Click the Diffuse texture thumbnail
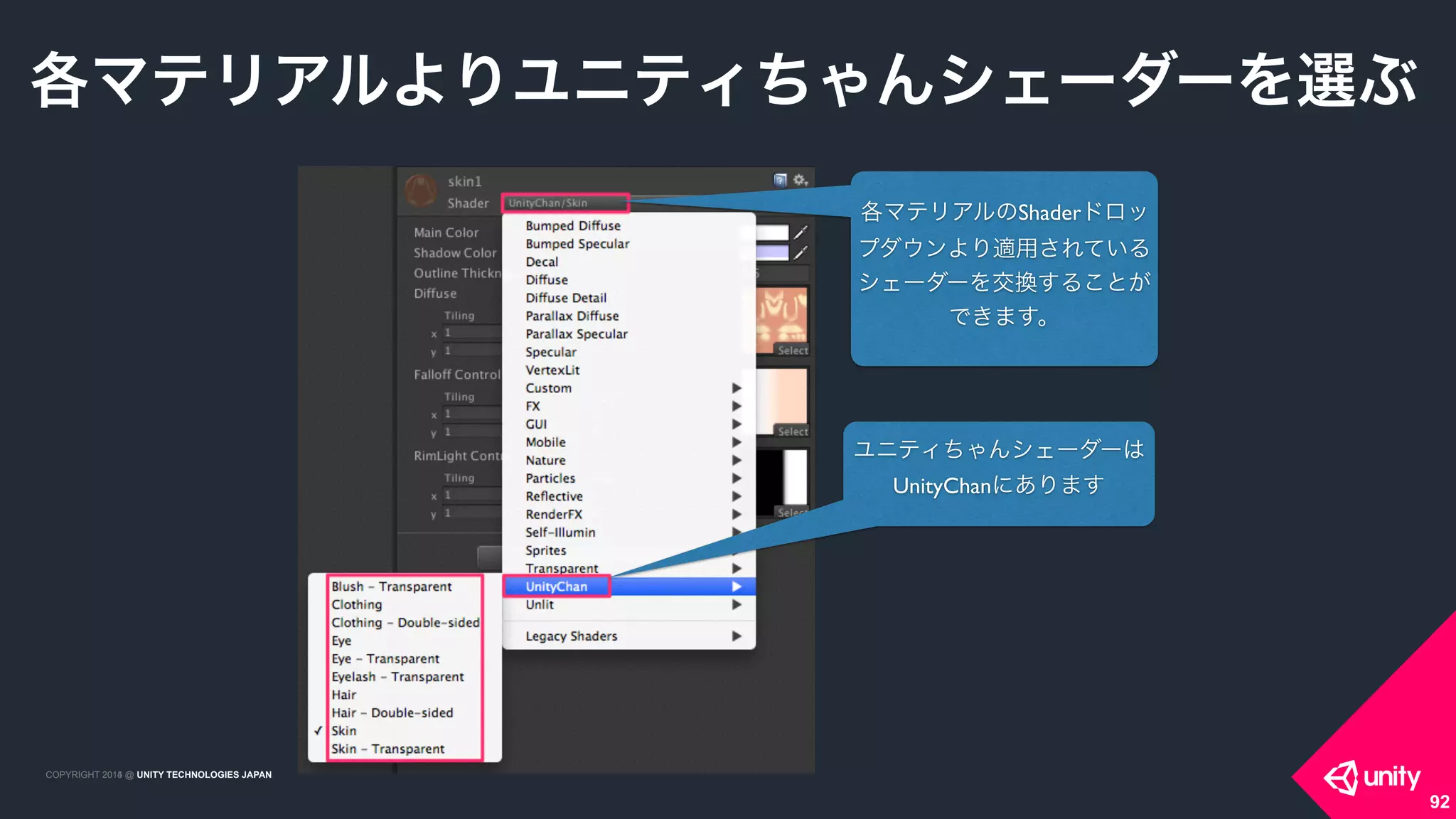Image resolution: width=1456 pixels, height=819 pixels. click(x=781, y=315)
